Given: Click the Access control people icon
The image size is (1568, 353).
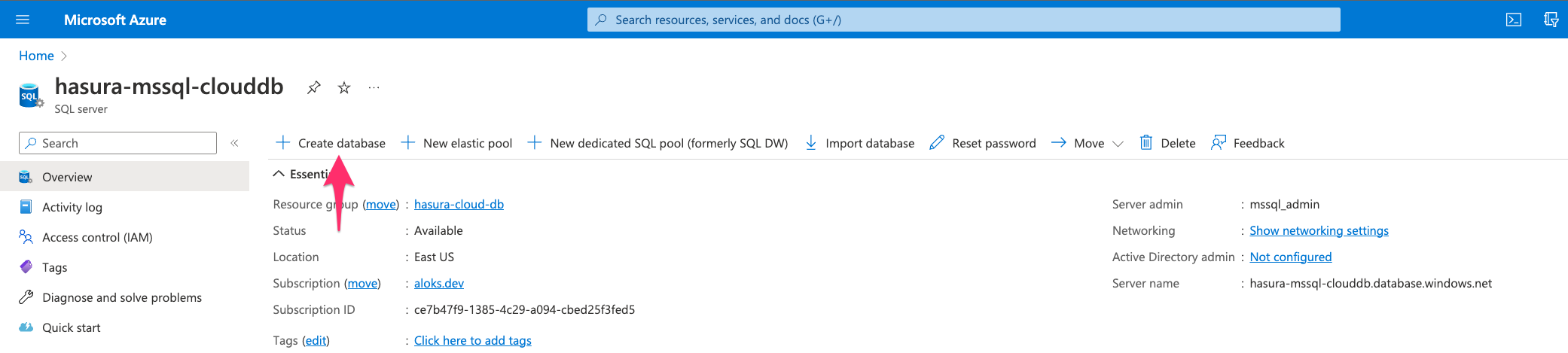Looking at the screenshot, I should (26, 237).
